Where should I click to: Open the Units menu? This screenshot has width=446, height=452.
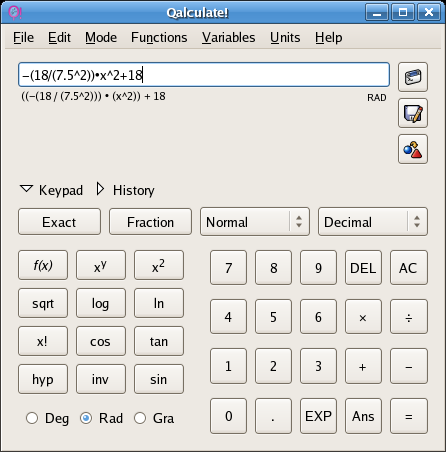tap(285, 37)
